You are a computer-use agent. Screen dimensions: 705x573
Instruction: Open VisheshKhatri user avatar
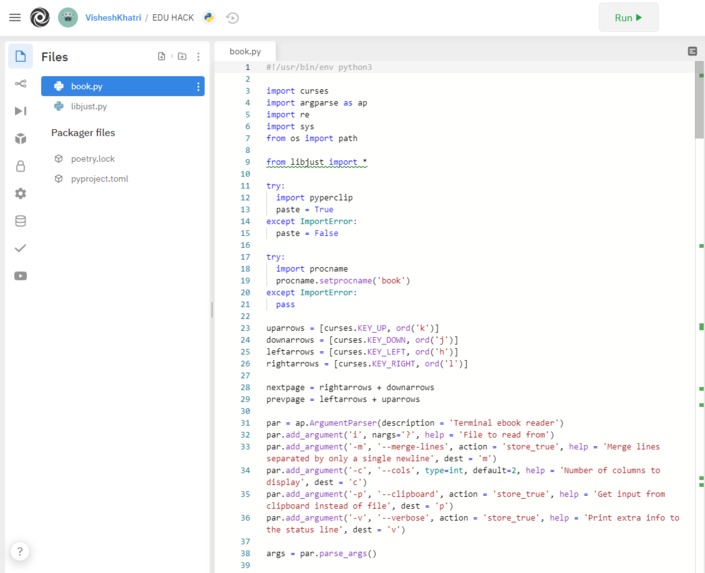point(68,18)
